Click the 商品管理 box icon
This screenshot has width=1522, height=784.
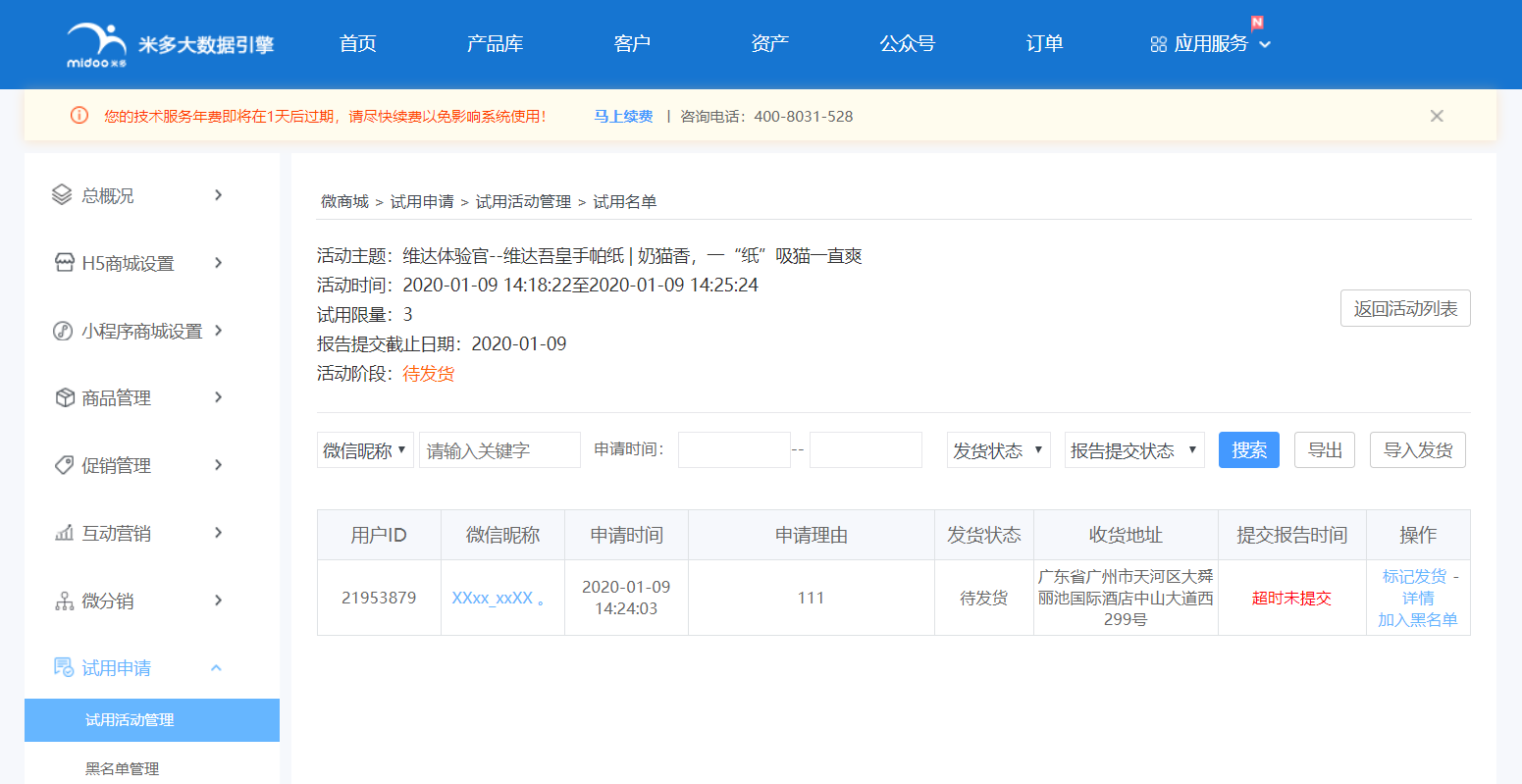[x=64, y=397]
